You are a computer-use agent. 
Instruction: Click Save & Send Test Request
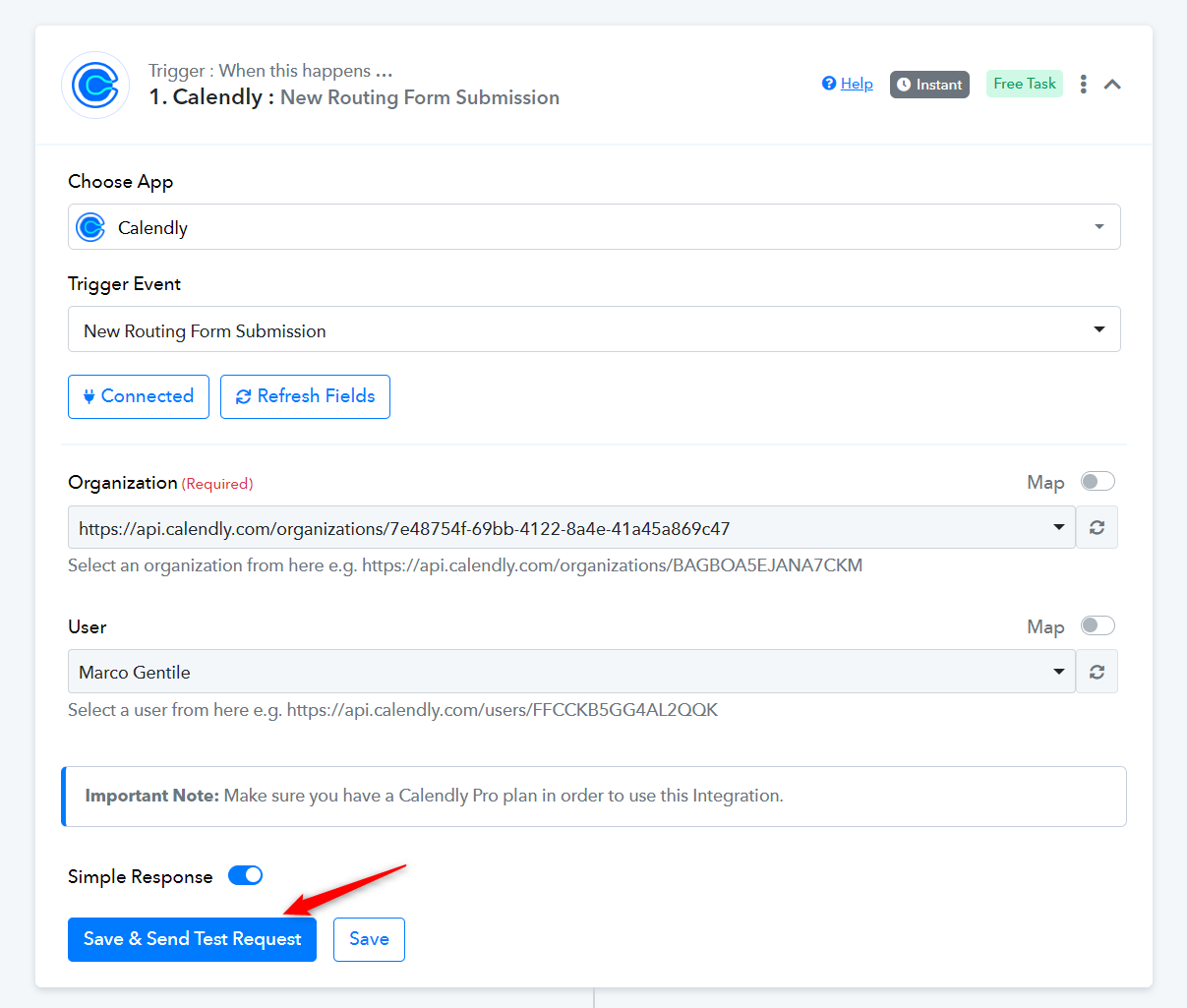click(192, 939)
